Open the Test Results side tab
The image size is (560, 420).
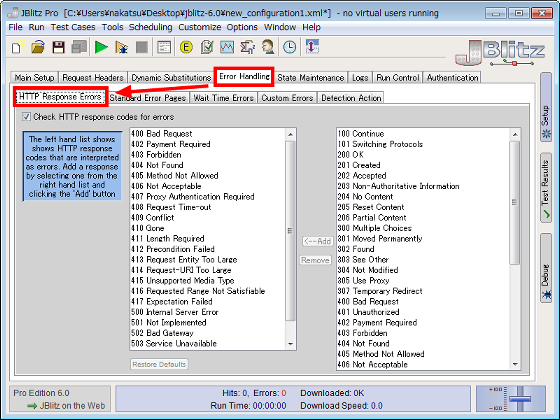(546, 188)
